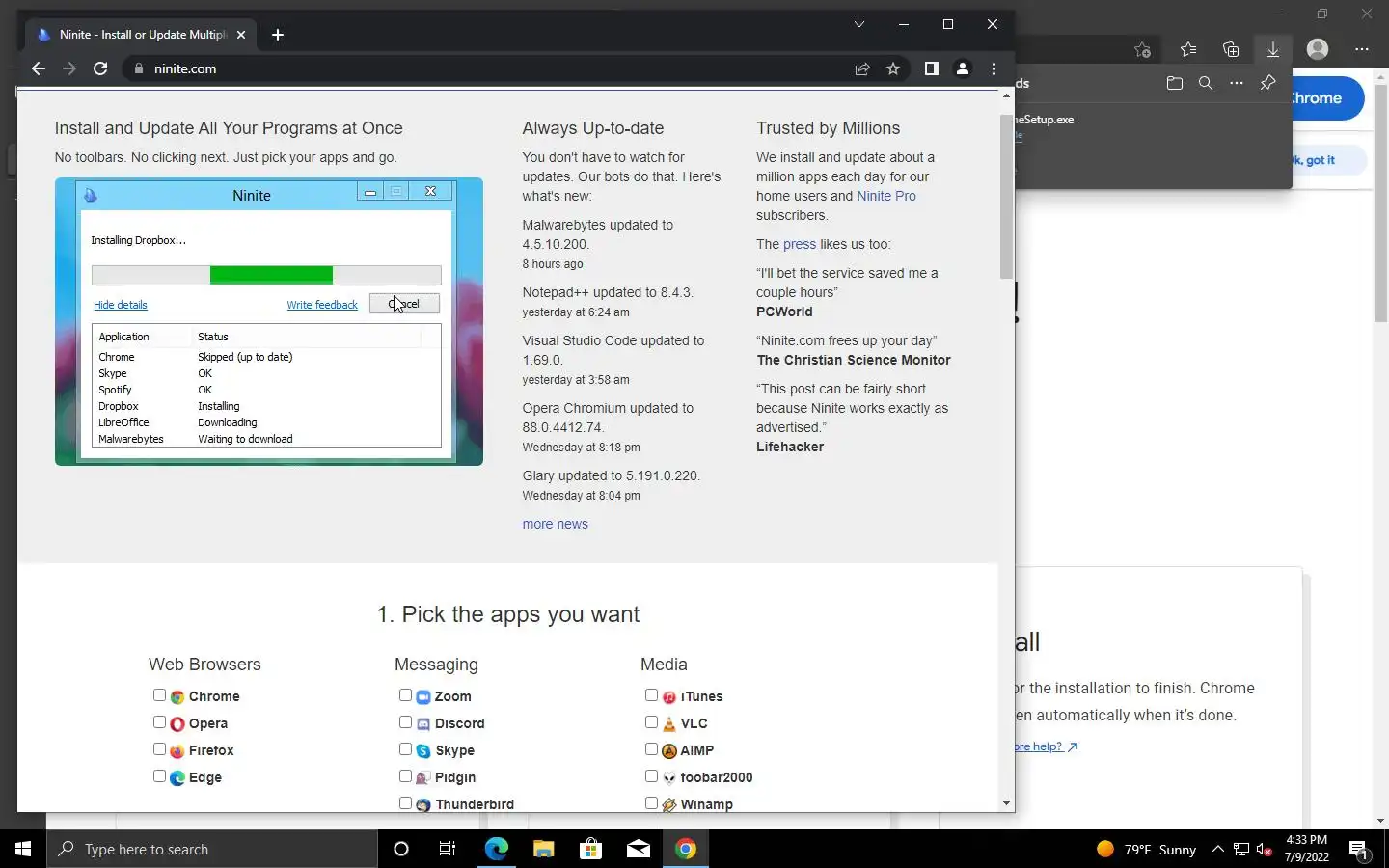The height and width of the screenshot is (868, 1389).
Task: Open Edge settings and more menu
Action: coord(1362,49)
